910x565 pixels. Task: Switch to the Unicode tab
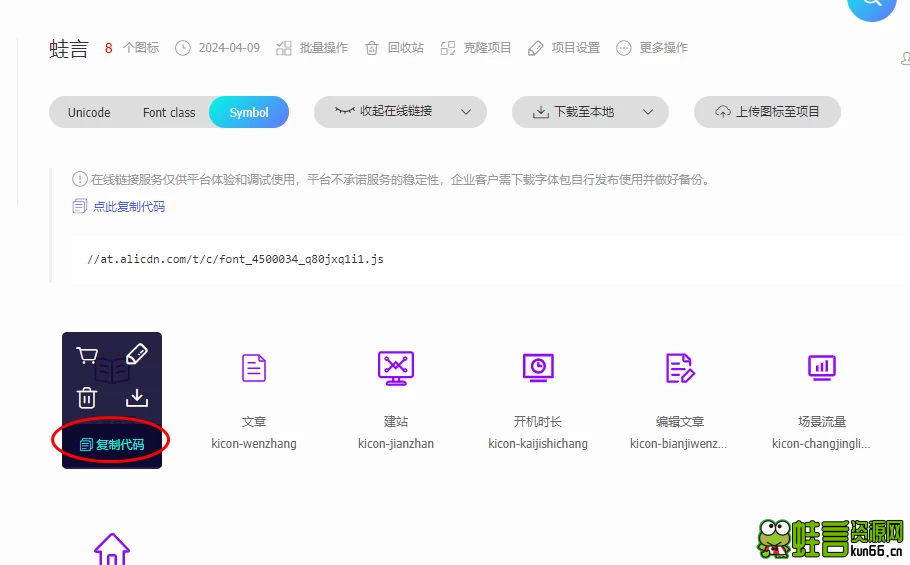(89, 113)
